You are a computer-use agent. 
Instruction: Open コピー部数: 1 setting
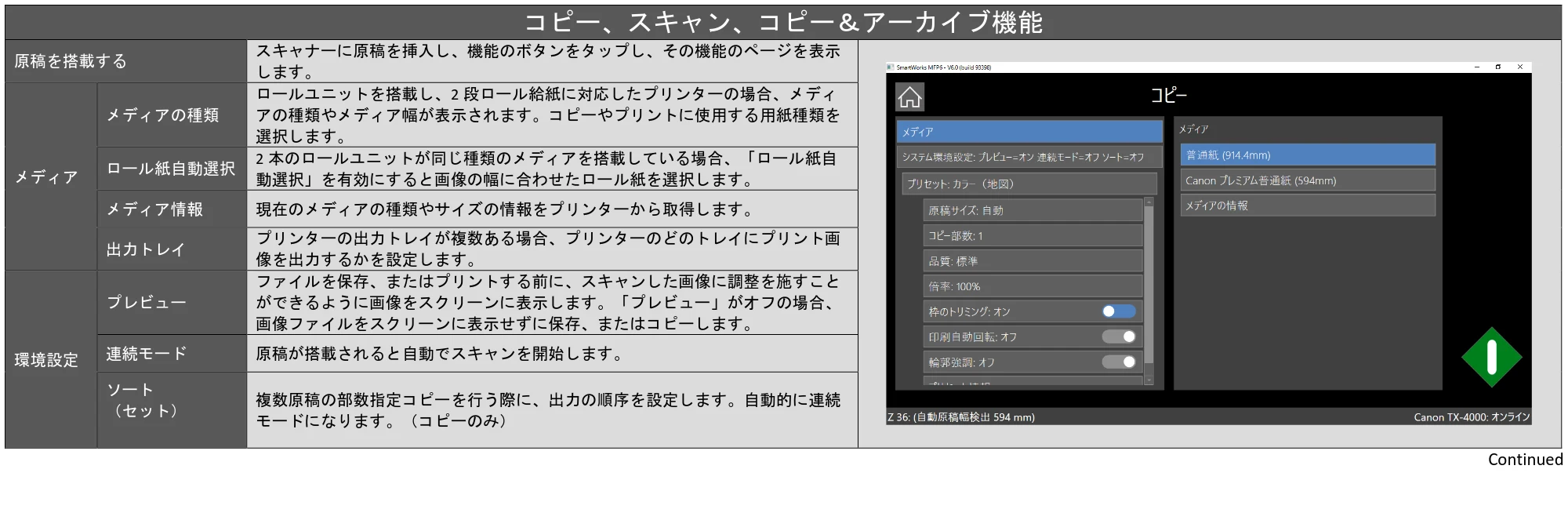[x=1033, y=235]
